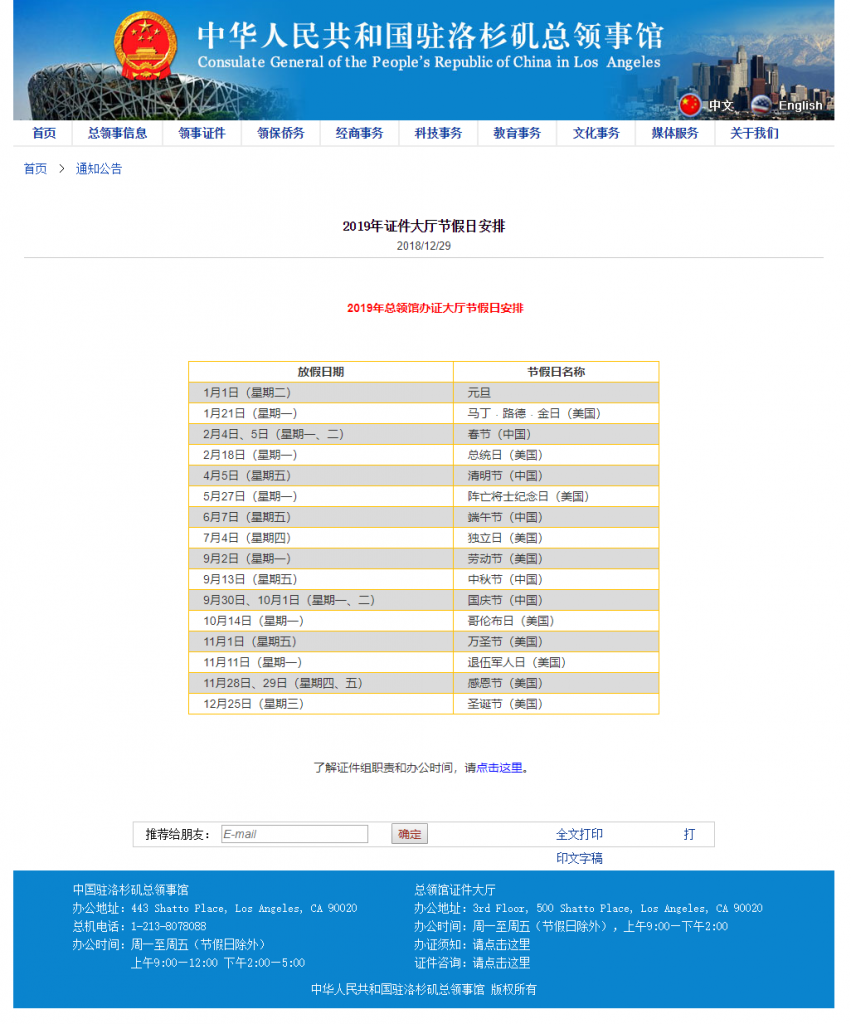Open the 首页 navigation menu item
851x1024 pixels.
[x=44, y=134]
